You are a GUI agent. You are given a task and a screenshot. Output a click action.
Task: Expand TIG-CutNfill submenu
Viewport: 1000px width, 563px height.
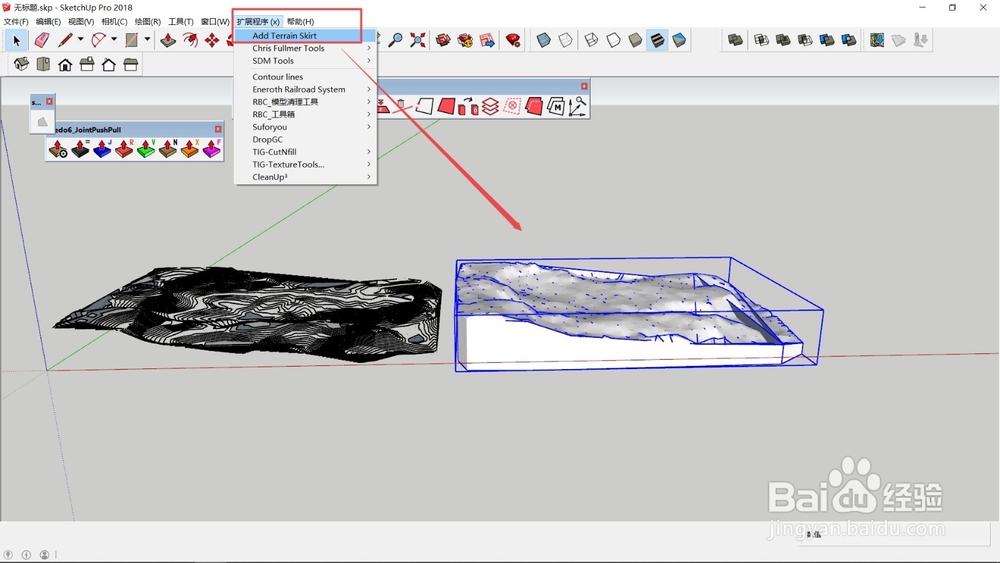(x=305, y=152)
